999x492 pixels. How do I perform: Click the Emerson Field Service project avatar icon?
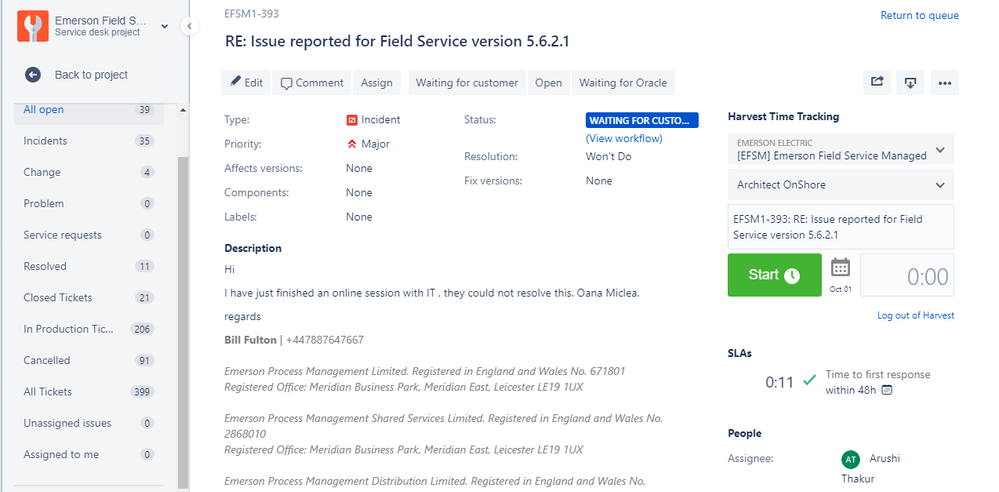click(32, 26)
